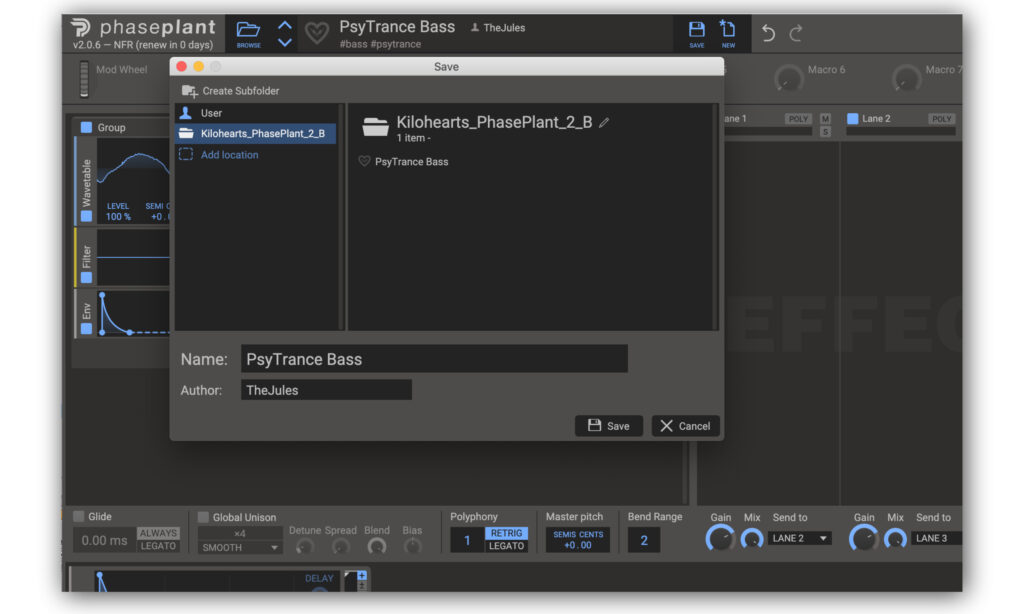Open the Send to LANE 2 dropdown
This screenshot has width=1024, height=614.
799,538
